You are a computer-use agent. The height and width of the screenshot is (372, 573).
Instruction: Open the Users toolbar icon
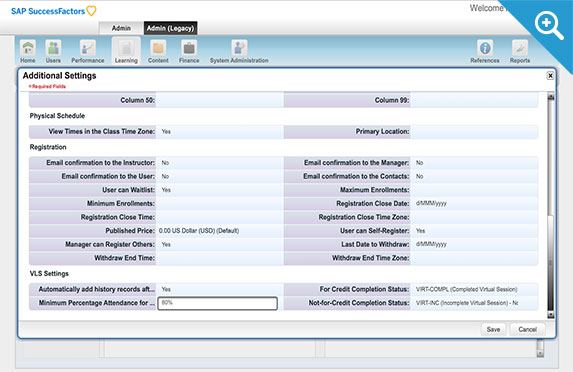point(53,52)
